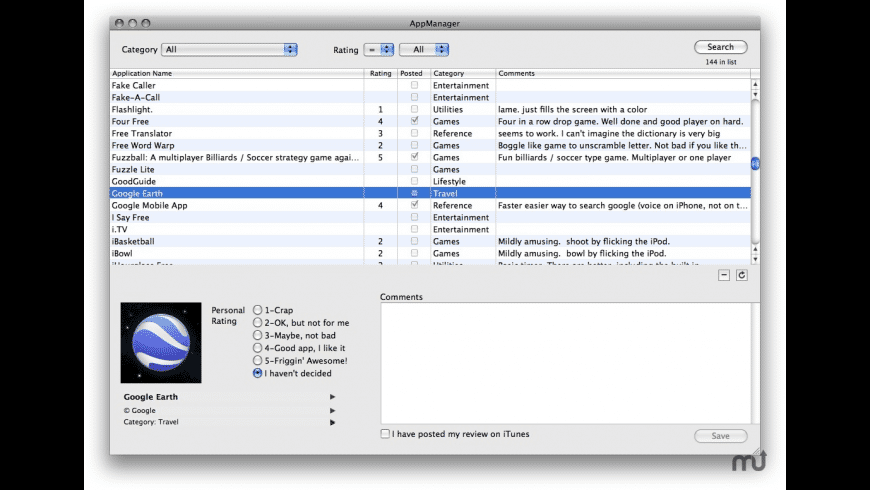Open the Rating operator '=' dropdown
Viewport: 870px width, 490px height.
[x=379, y=49]
